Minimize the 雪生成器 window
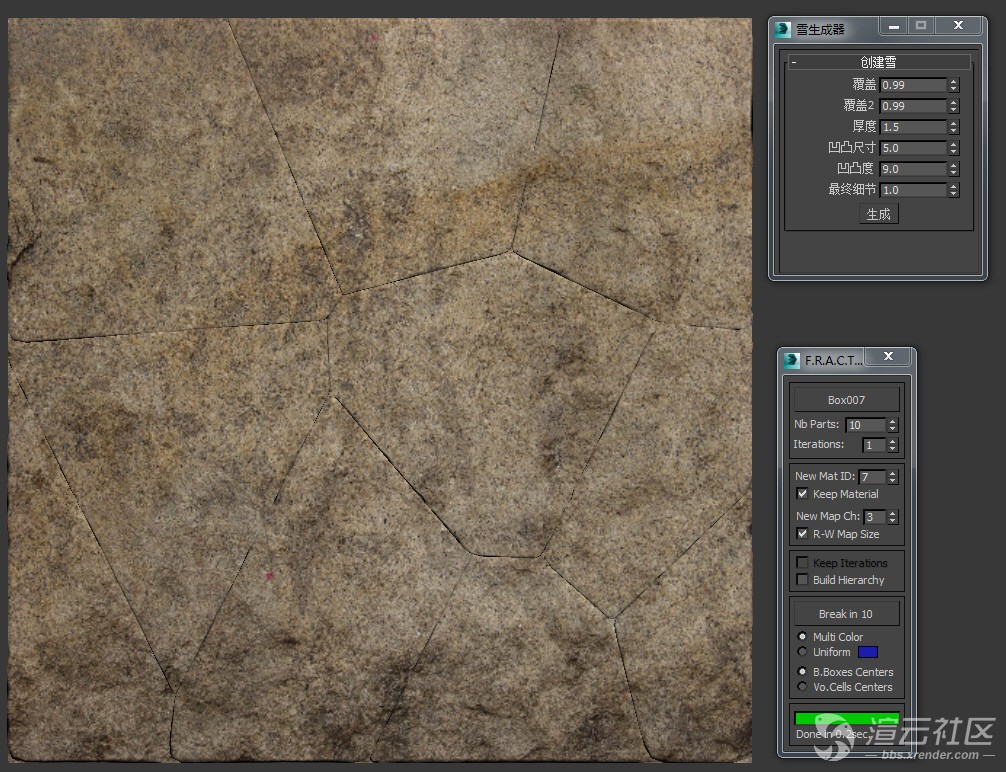1006x772 pixels. coord(894,26)
